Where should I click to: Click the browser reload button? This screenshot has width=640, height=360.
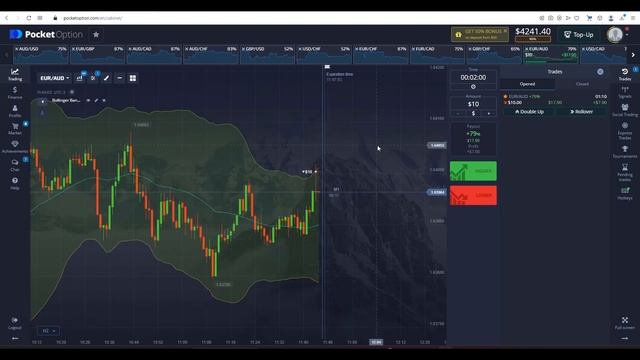[29, 18]
